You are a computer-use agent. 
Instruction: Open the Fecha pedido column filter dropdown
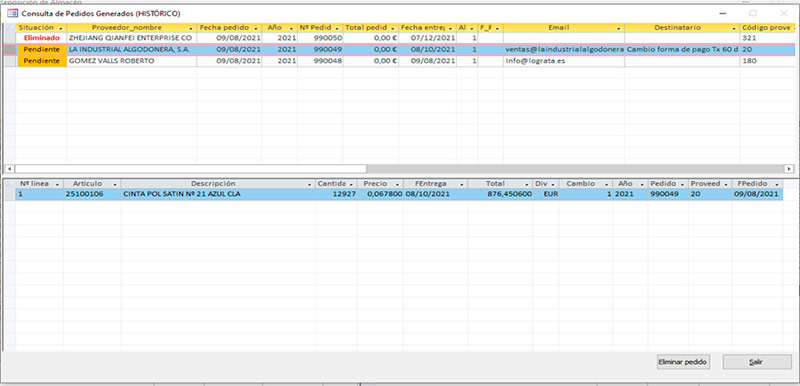pyautogui.click(x=256, y=28)
